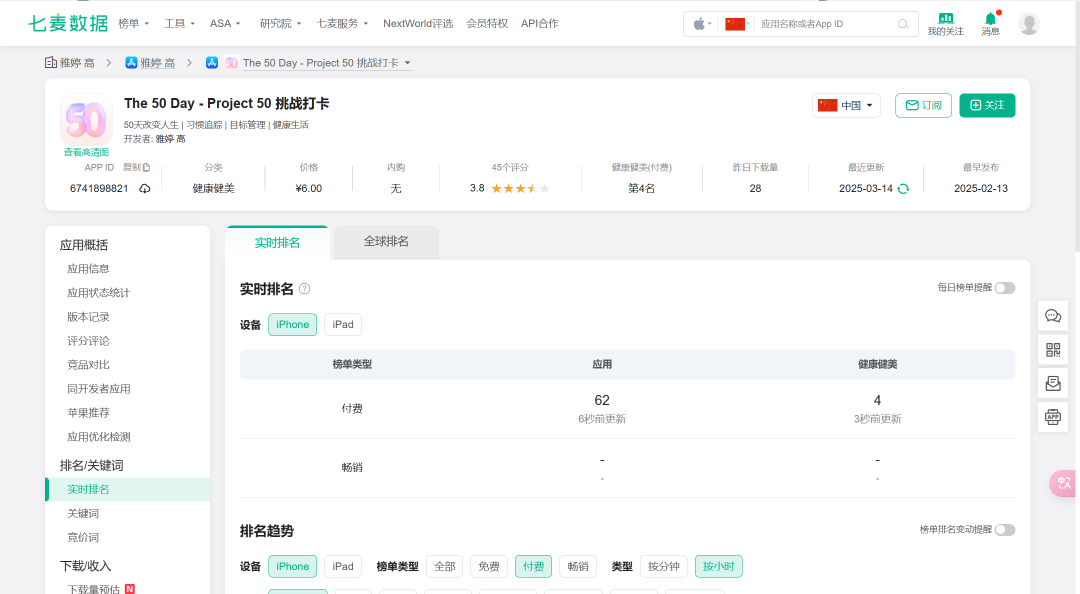The image size is (1080, 594).
Task: Click the China flag in search bar
Action: click(x=735, y=24)
